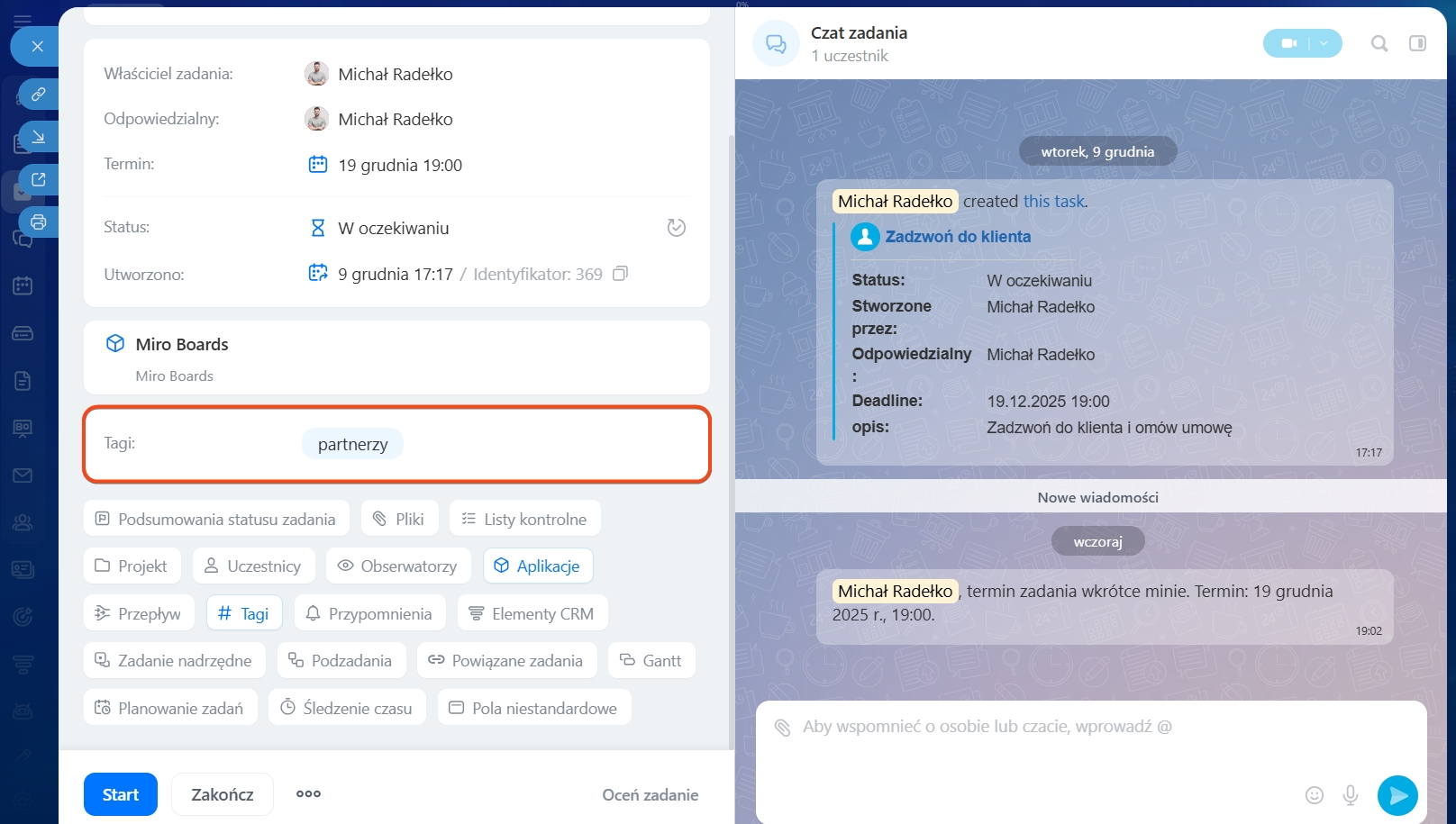
Task: Click the partnerzy tag chip
Action: [x=352, y=444]
